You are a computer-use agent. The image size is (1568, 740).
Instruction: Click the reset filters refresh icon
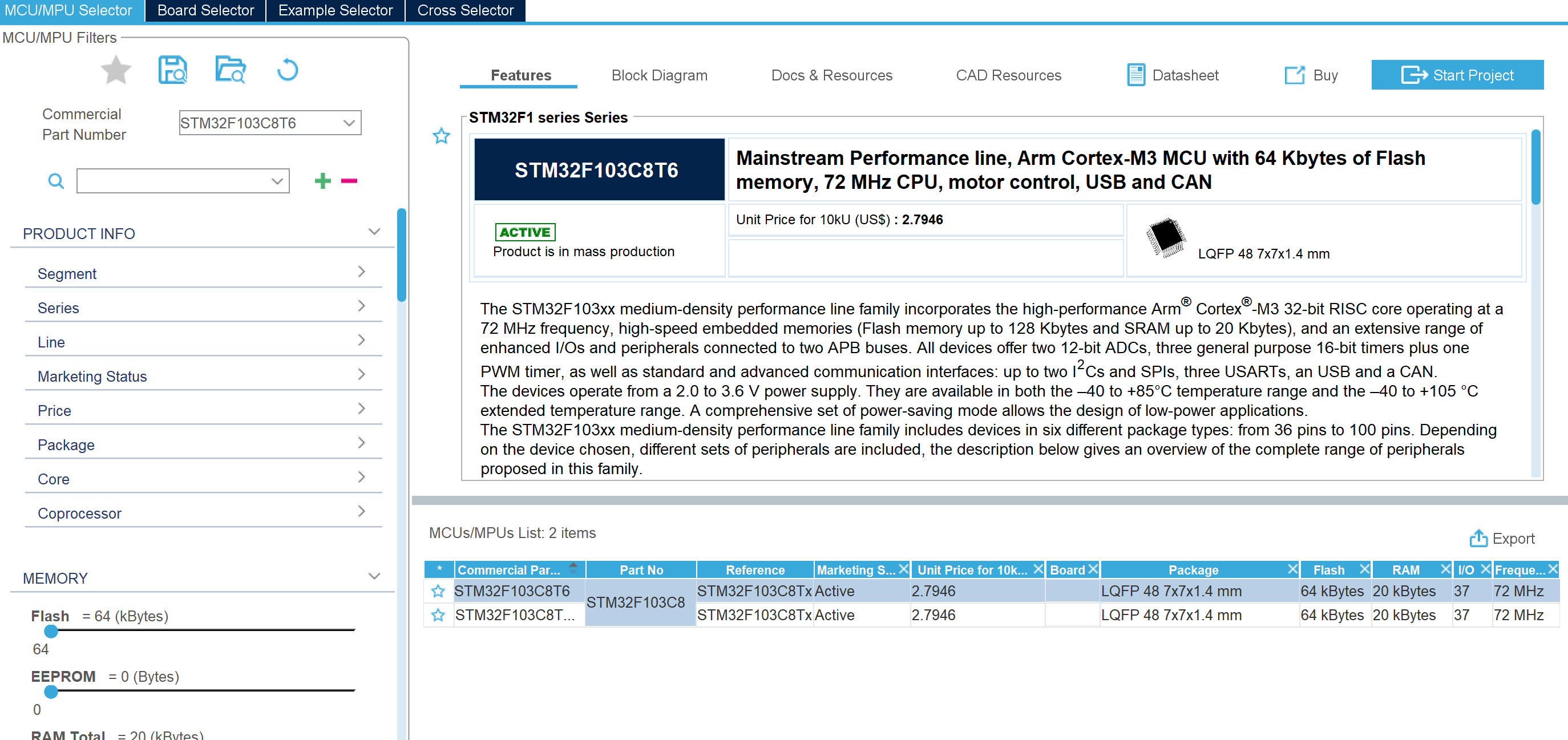[x=288, y=70]
